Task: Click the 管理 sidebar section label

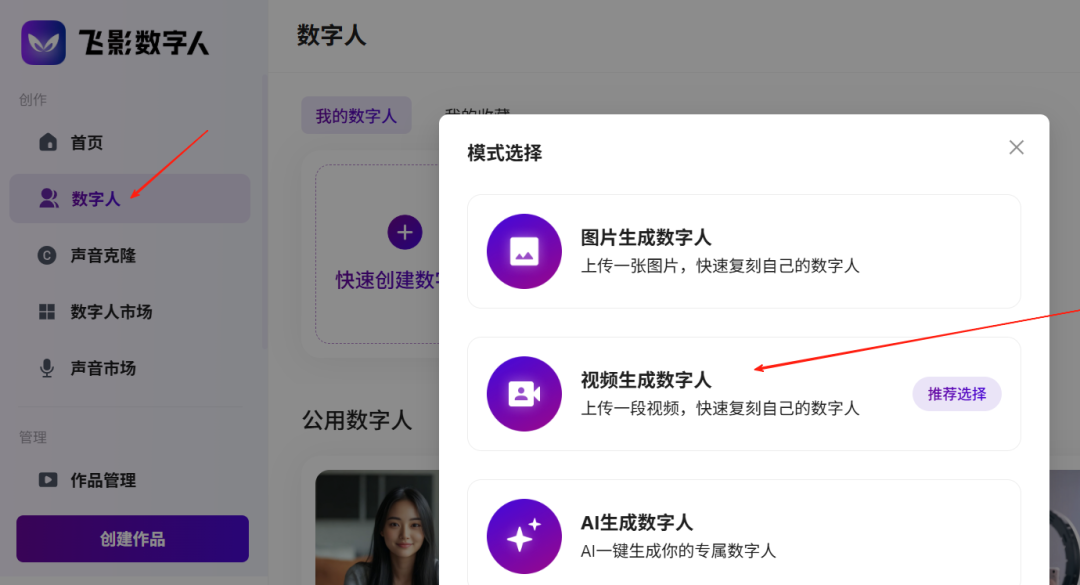Action: coord(32,438)
